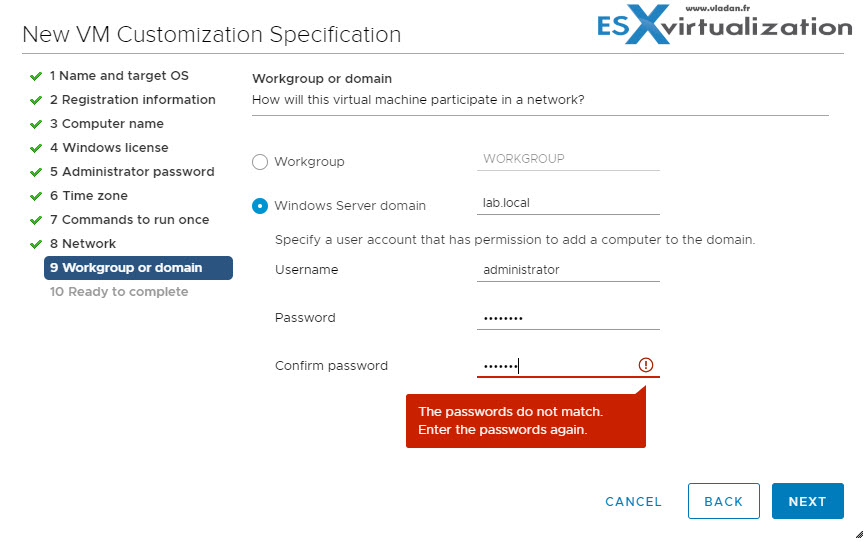Click the BACK button
The width and height of the screenshot is (866, 542).
tap(723, 502)
